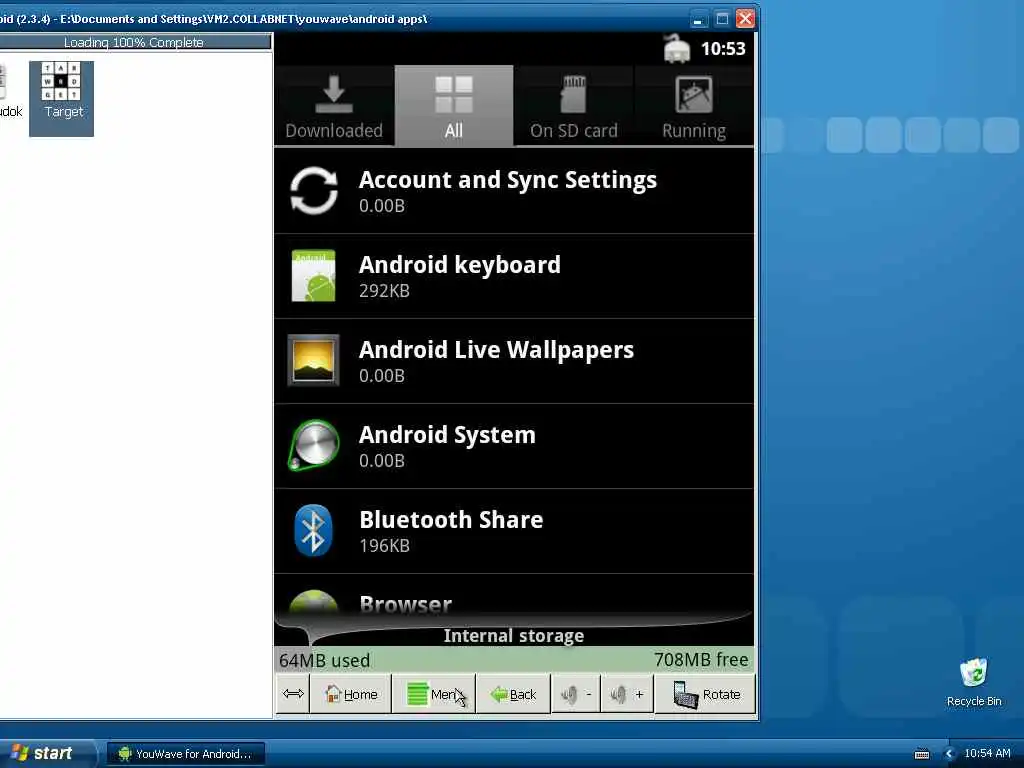Open the Android System entry
The height and width of the screenshot is (768, 1024).
[514, 446]
